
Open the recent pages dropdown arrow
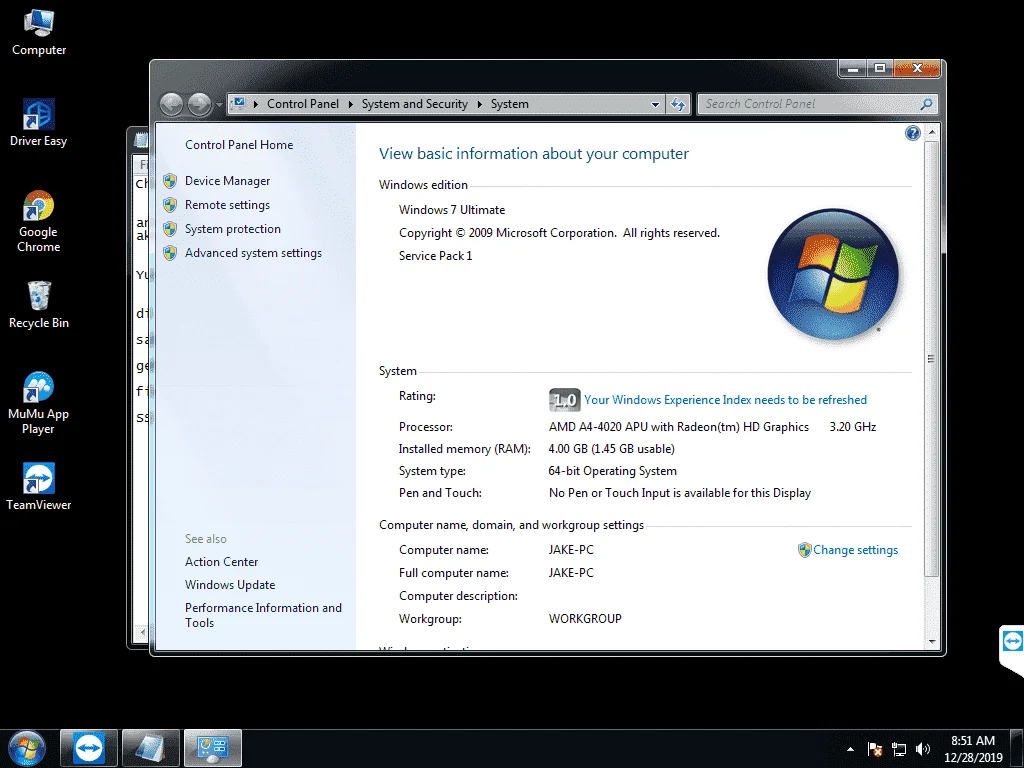coord(219,104)
